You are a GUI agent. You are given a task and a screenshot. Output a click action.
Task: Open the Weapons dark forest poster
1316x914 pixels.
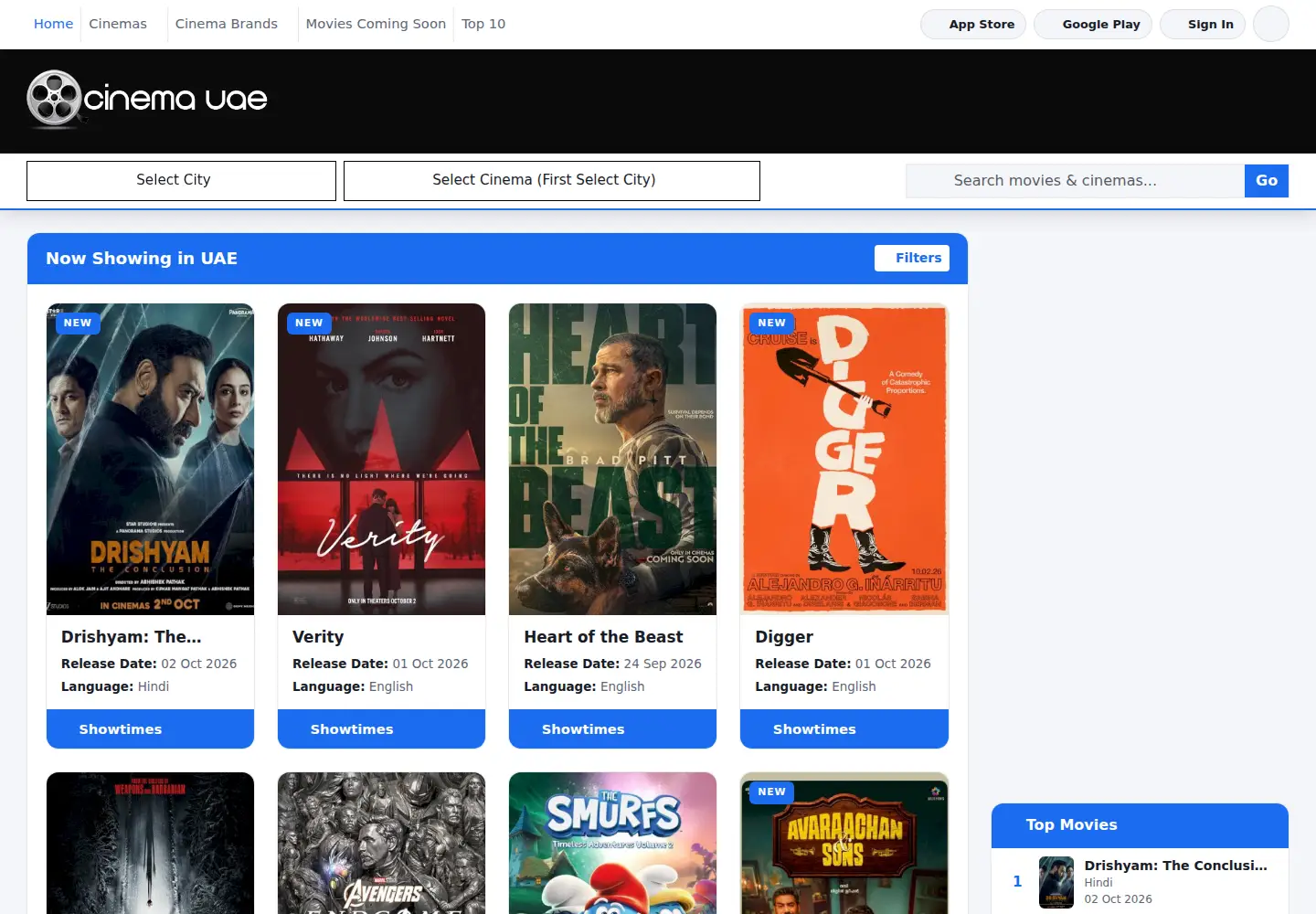pos(150,843)
